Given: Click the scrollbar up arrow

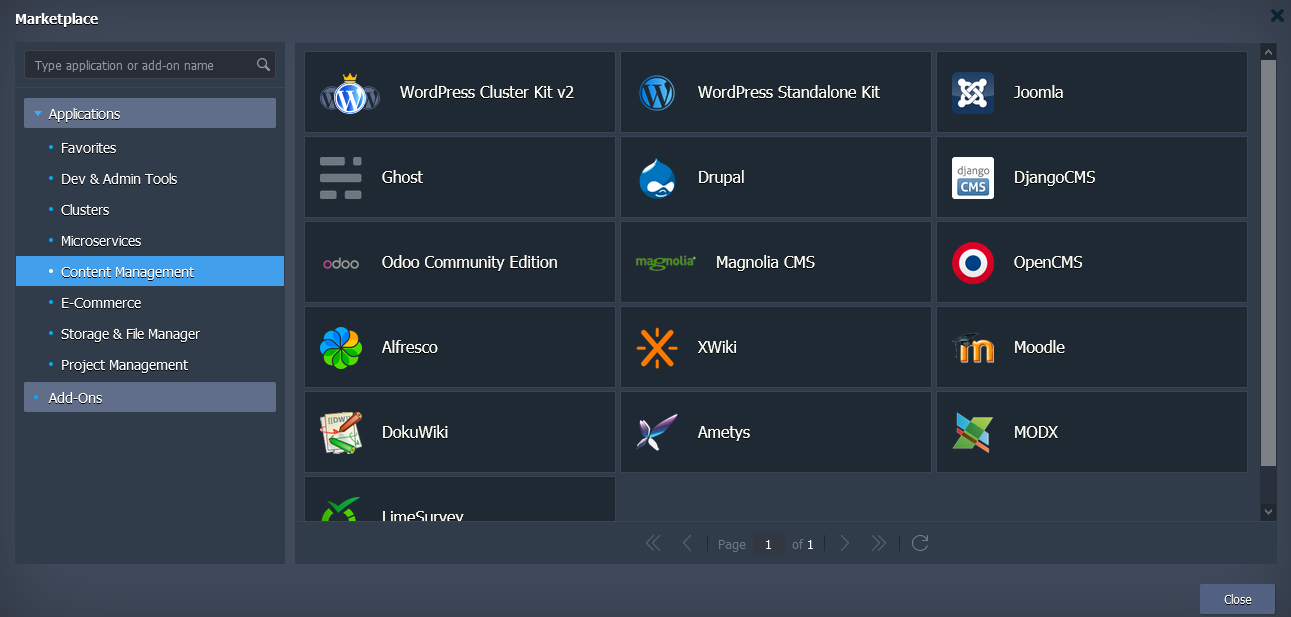Looking at the screenshot, I should (x=1268, y=51).
